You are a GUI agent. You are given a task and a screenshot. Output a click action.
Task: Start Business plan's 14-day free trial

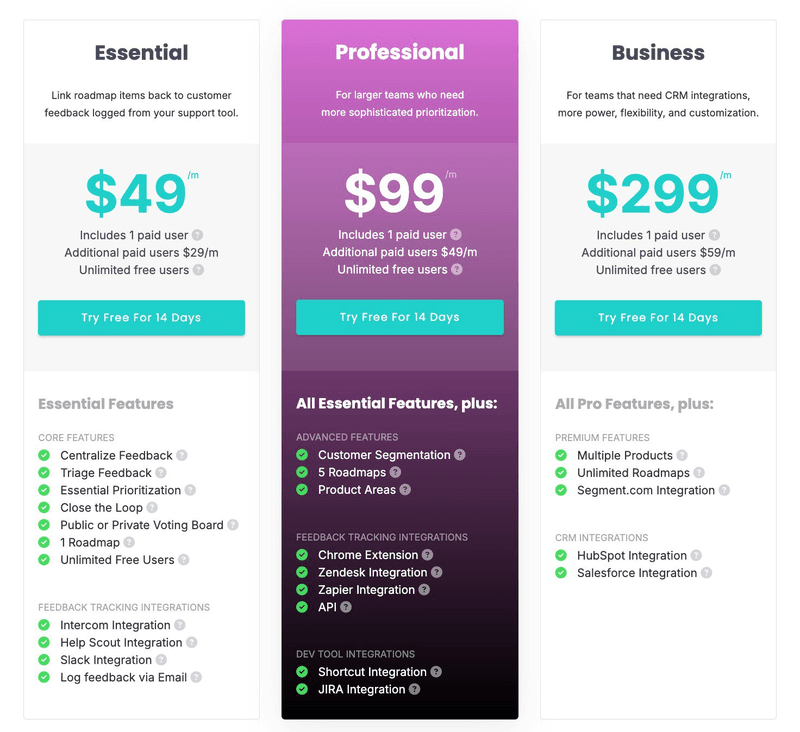[658, 318]
